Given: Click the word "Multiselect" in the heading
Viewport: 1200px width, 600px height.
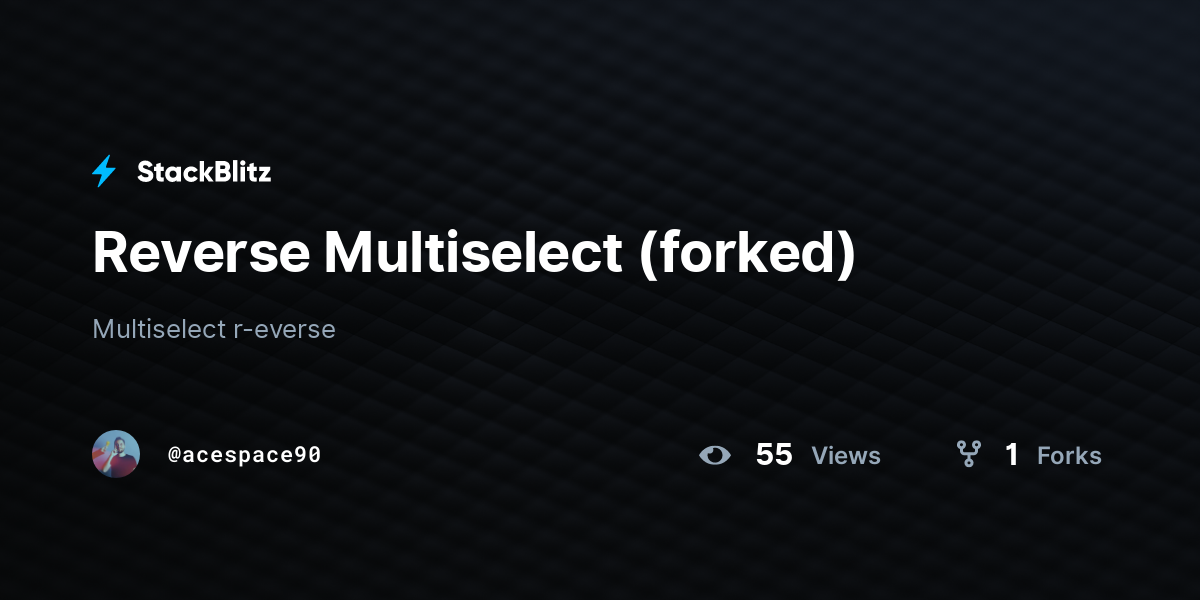Looking at the screenshot, I should point(473,254).
